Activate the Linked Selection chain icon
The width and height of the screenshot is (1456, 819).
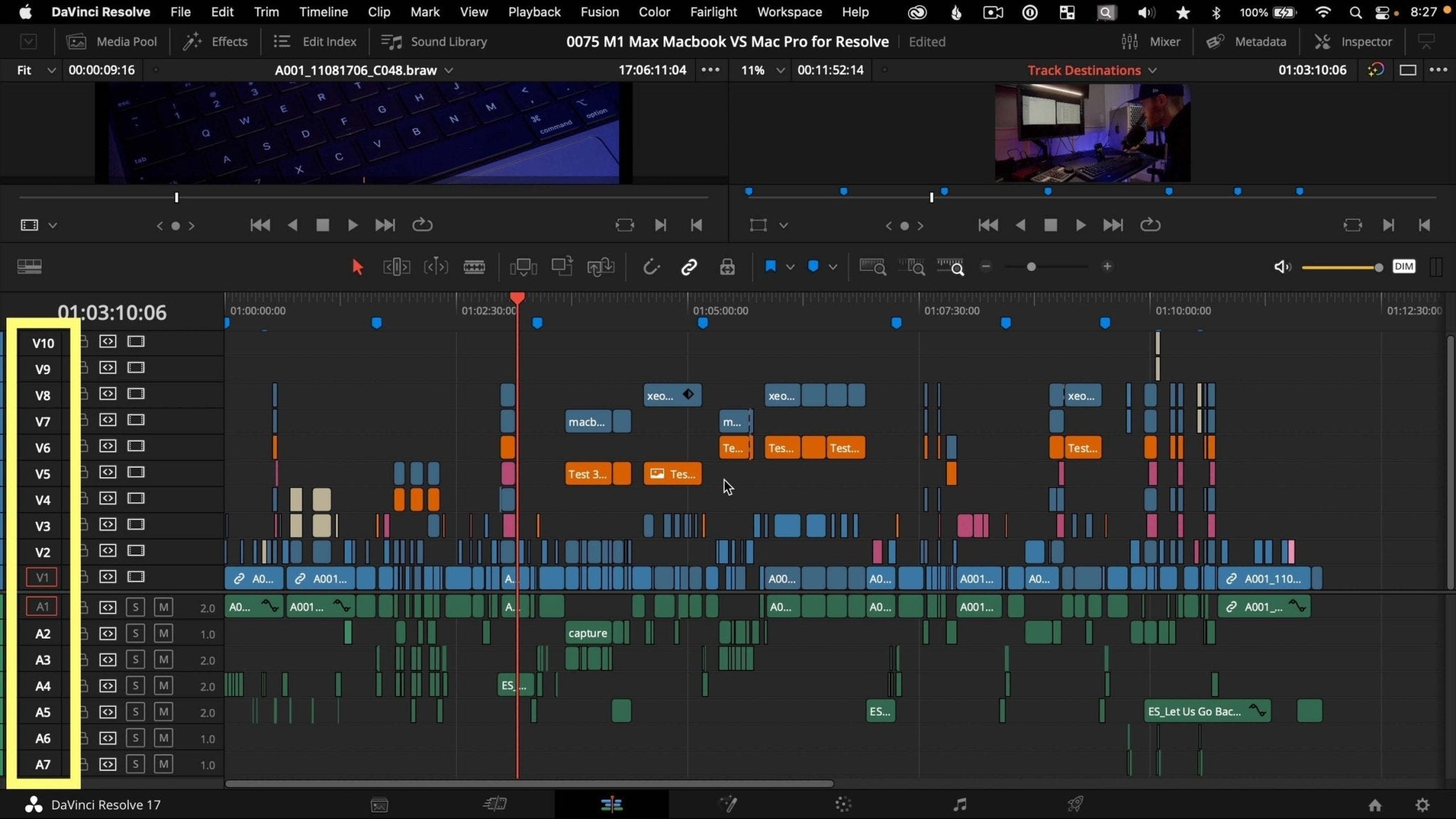click(690, 267)
